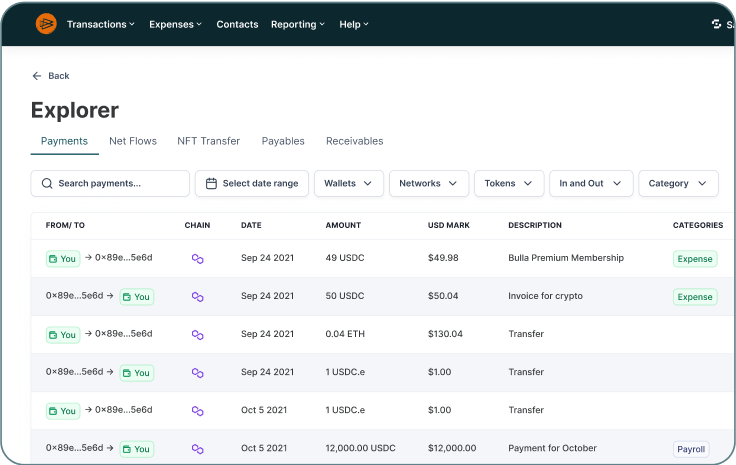
Task: Select the Payments tab
Action: point(64,141)
